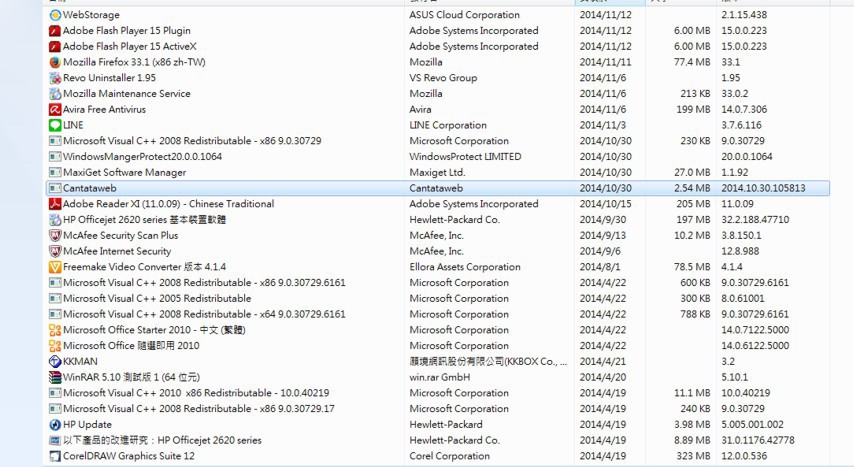Screen dimensions: 854x467
Task: Click the HP Update icon
Action: point(55,424)
